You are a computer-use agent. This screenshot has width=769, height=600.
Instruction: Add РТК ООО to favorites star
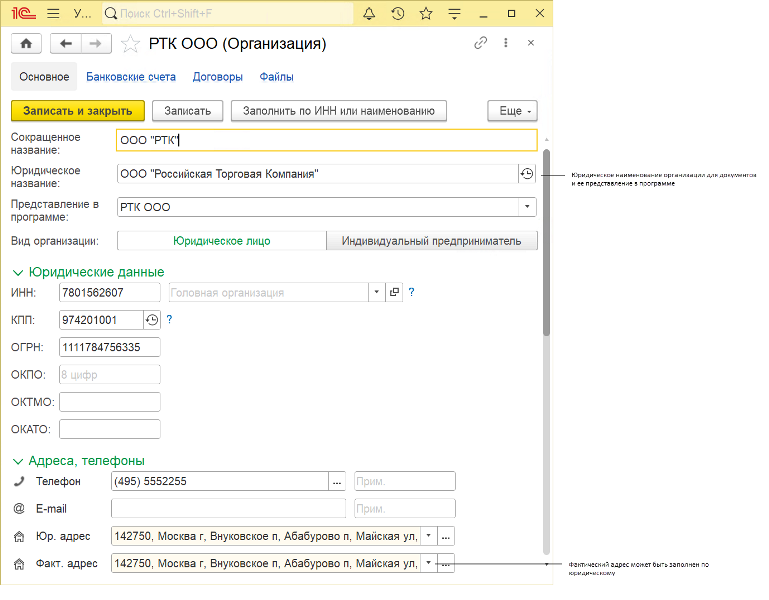tap(130, 44)
